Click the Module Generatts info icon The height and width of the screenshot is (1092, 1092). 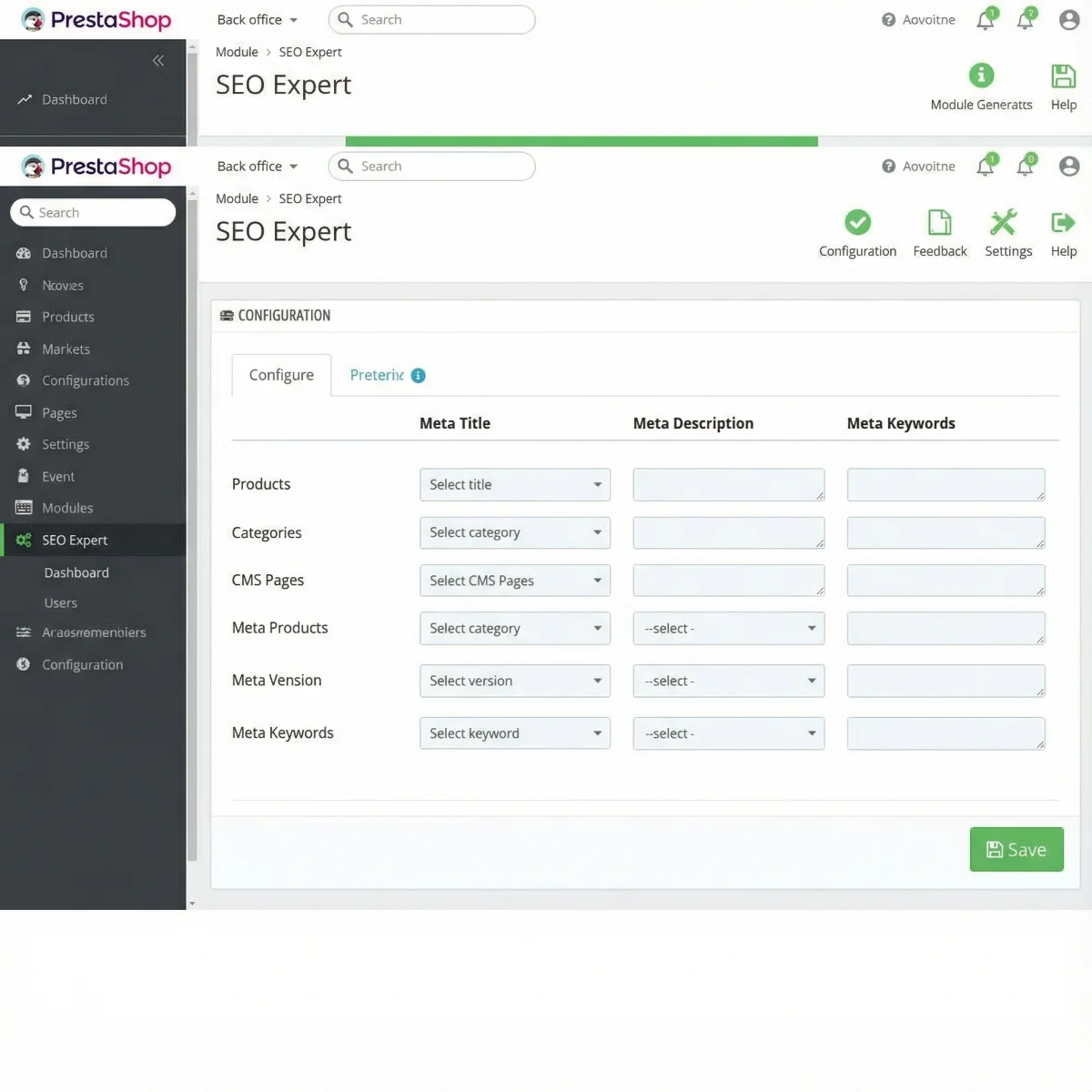(x=980, y=76)
